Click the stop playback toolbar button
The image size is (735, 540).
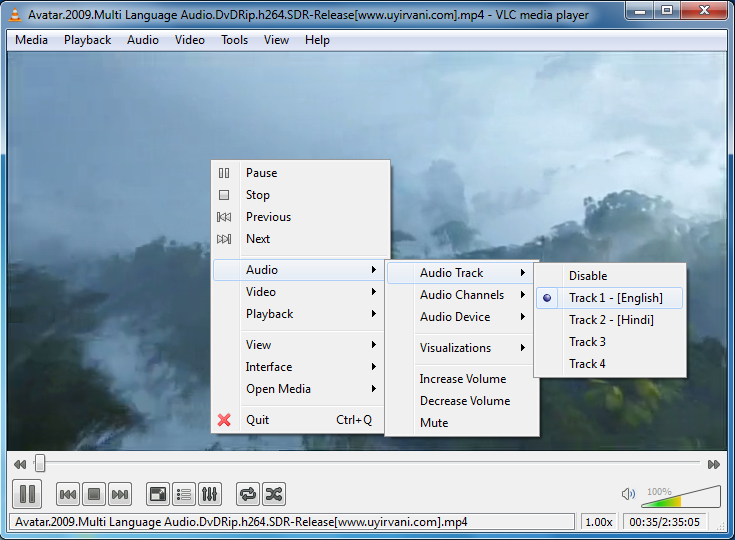(94, 494)
